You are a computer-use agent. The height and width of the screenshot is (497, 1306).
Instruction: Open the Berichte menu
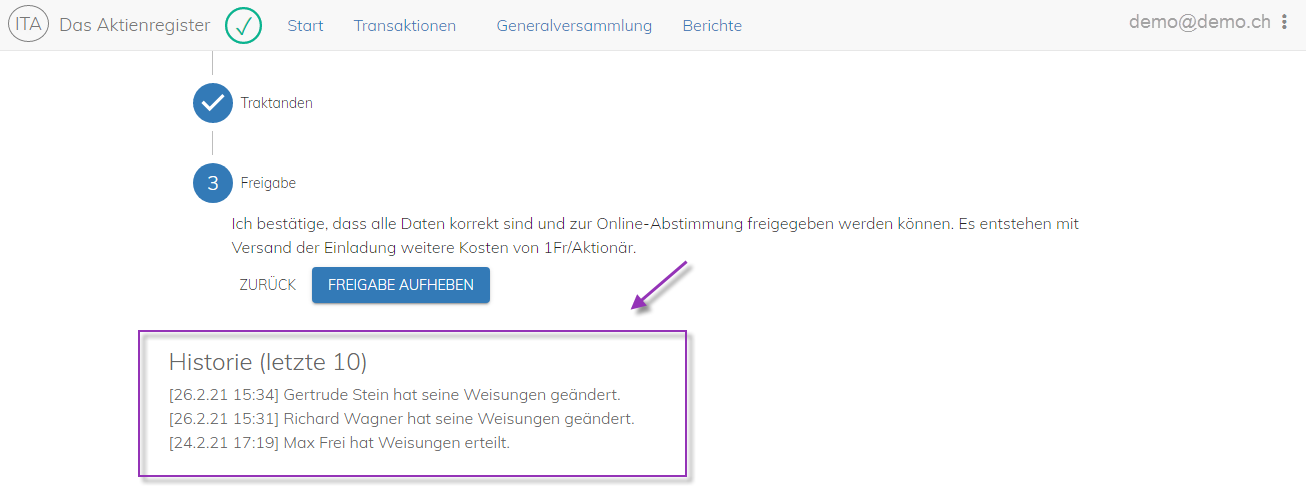pyautogui.click(x=712, y=26)
